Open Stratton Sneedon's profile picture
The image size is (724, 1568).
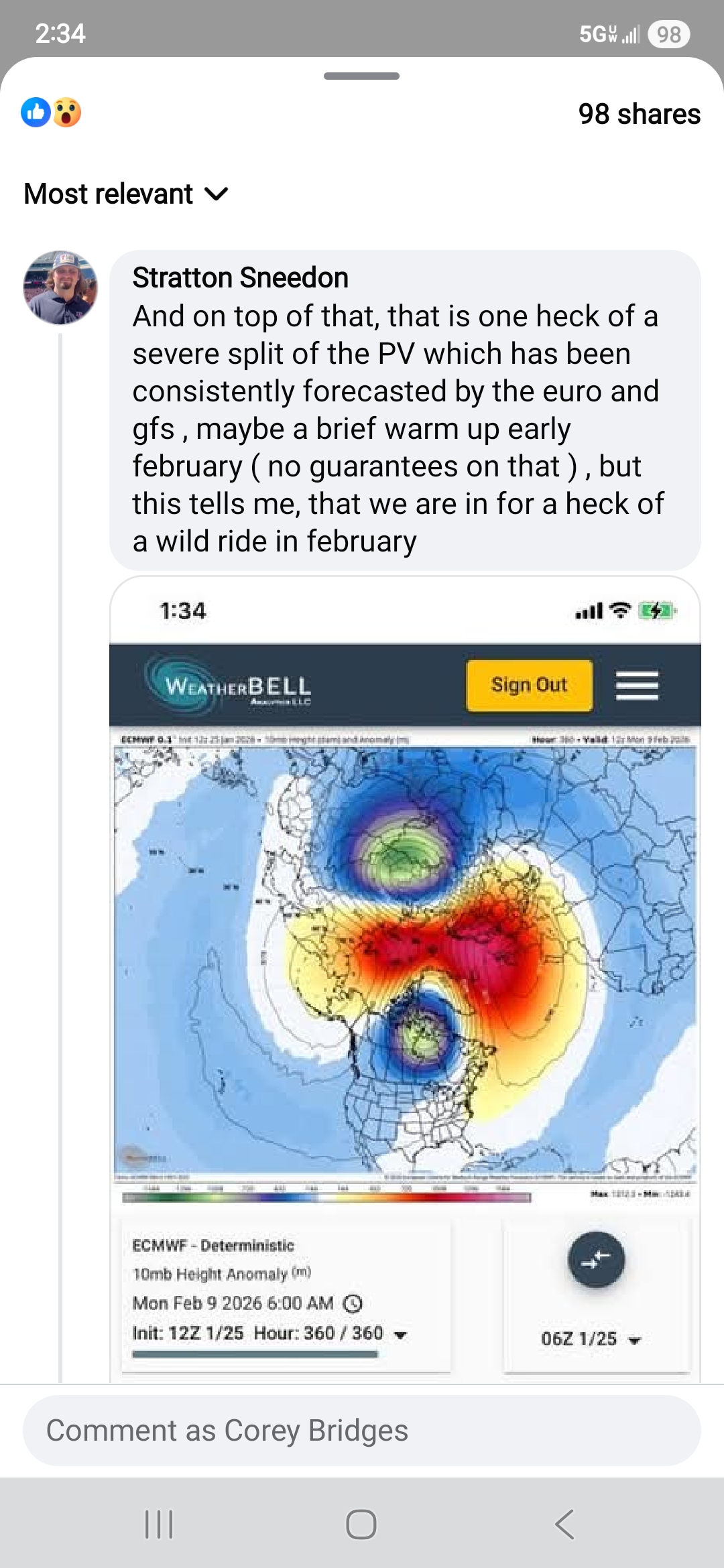coord(60,288)
